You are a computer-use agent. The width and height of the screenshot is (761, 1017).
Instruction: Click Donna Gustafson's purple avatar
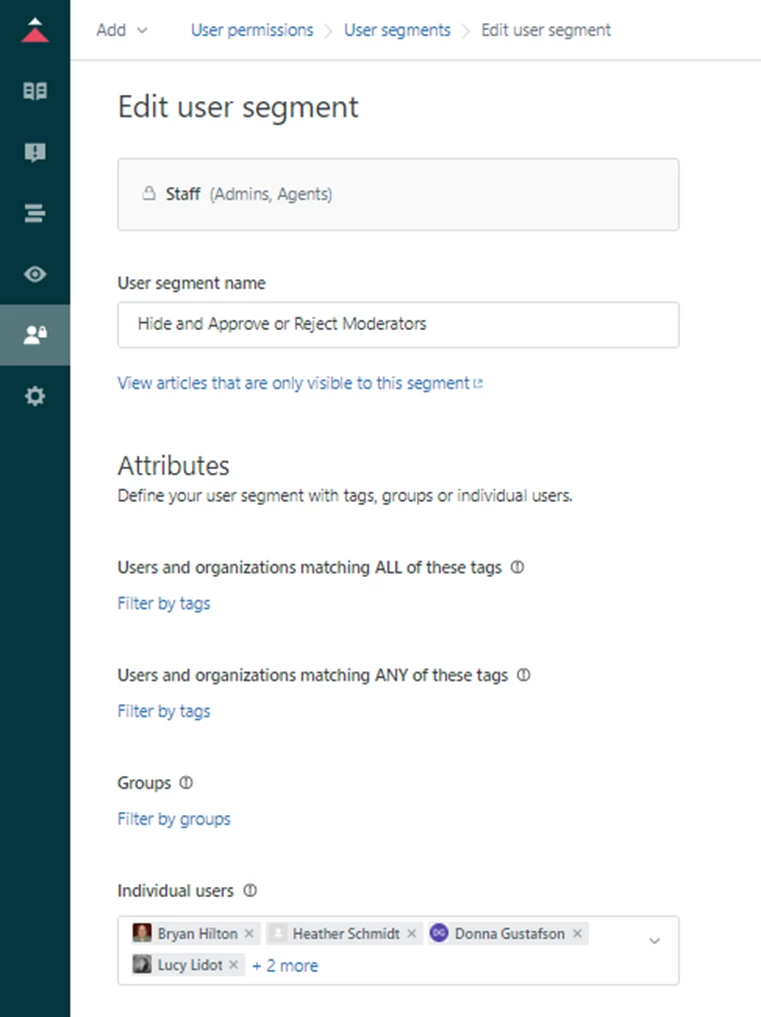point(439,933)
